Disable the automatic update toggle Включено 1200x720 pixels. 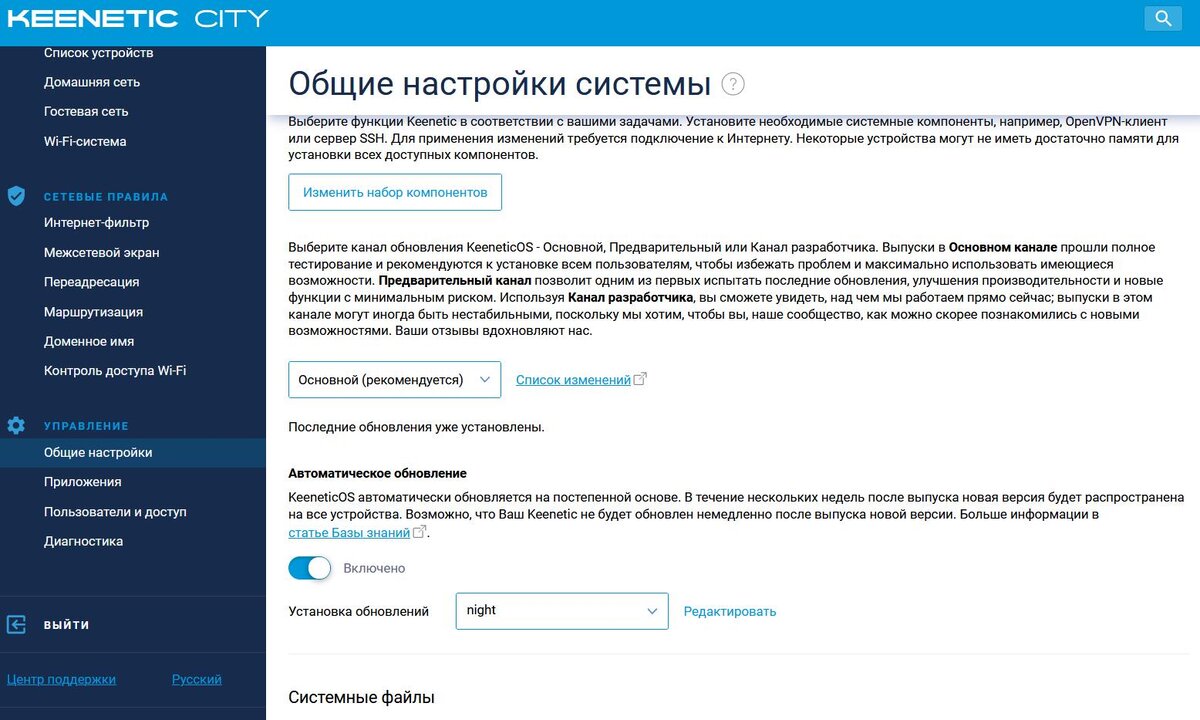[x=310, y=567]
